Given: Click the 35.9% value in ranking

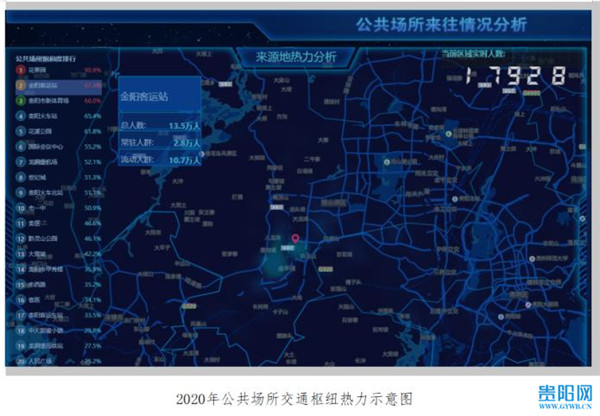Looking at the screenshot, I should pyautogui.click(x=93, y=269).
